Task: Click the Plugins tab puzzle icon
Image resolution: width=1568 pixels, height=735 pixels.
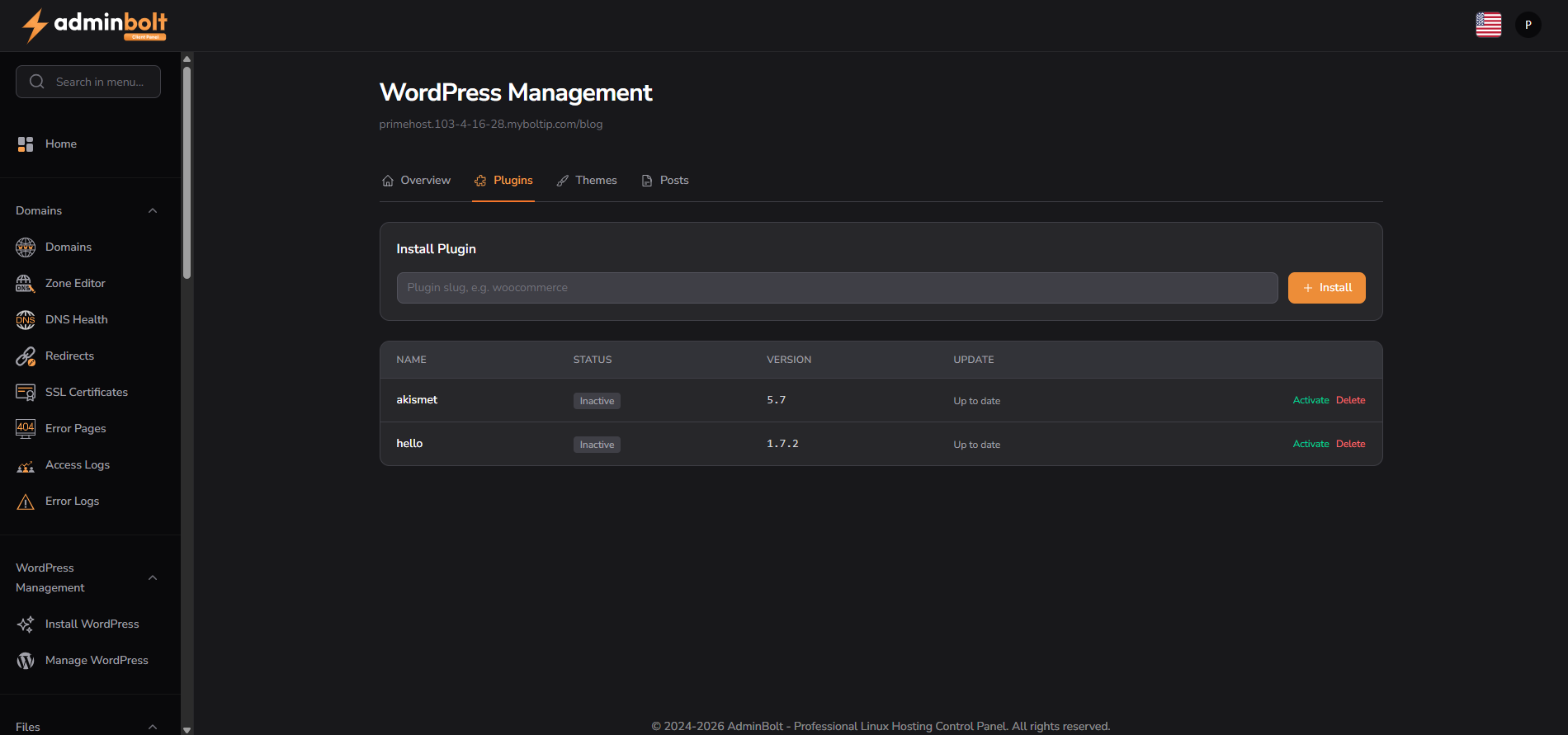Action: click(x=480, y=181)
